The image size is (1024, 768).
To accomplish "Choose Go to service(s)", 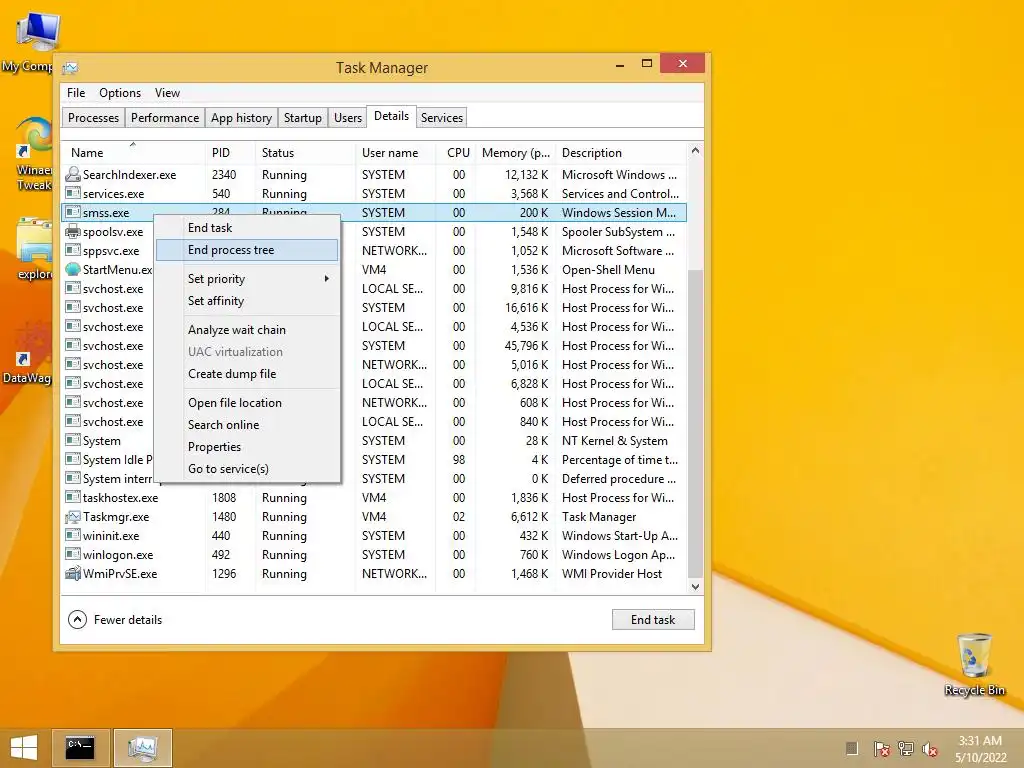I will tap(248, 469).
